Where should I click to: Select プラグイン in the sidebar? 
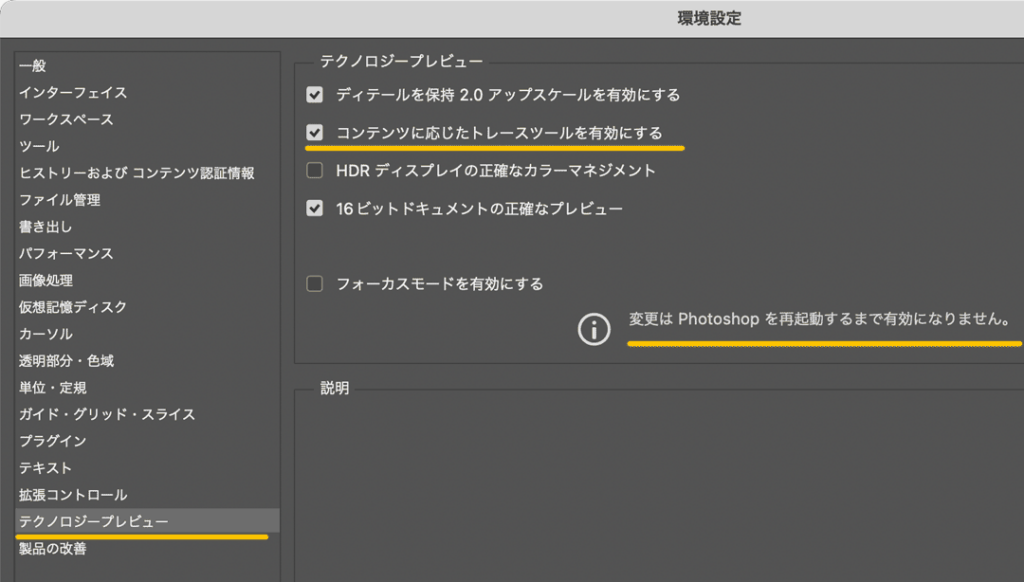click(x=52, y=441)
